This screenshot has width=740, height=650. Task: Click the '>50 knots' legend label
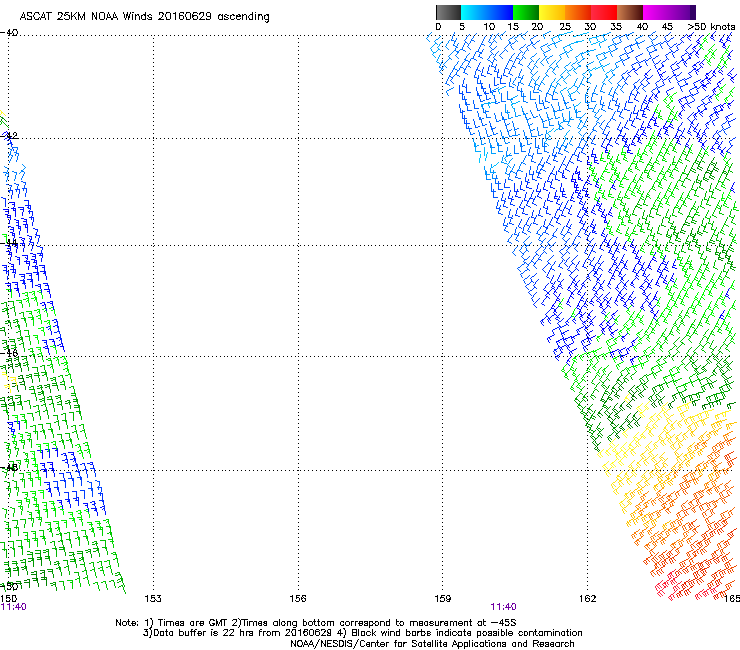[x=711, y=26]
